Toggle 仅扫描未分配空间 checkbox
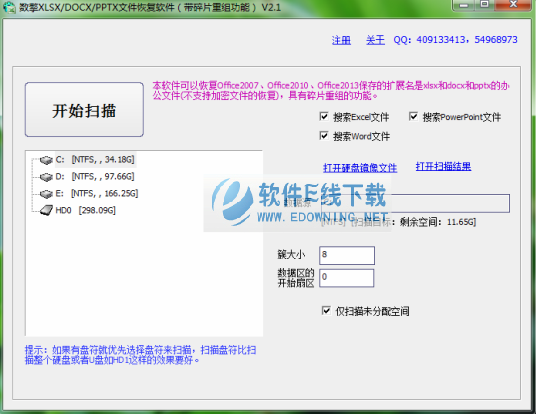The image size is (536, 414). (326, 311)
